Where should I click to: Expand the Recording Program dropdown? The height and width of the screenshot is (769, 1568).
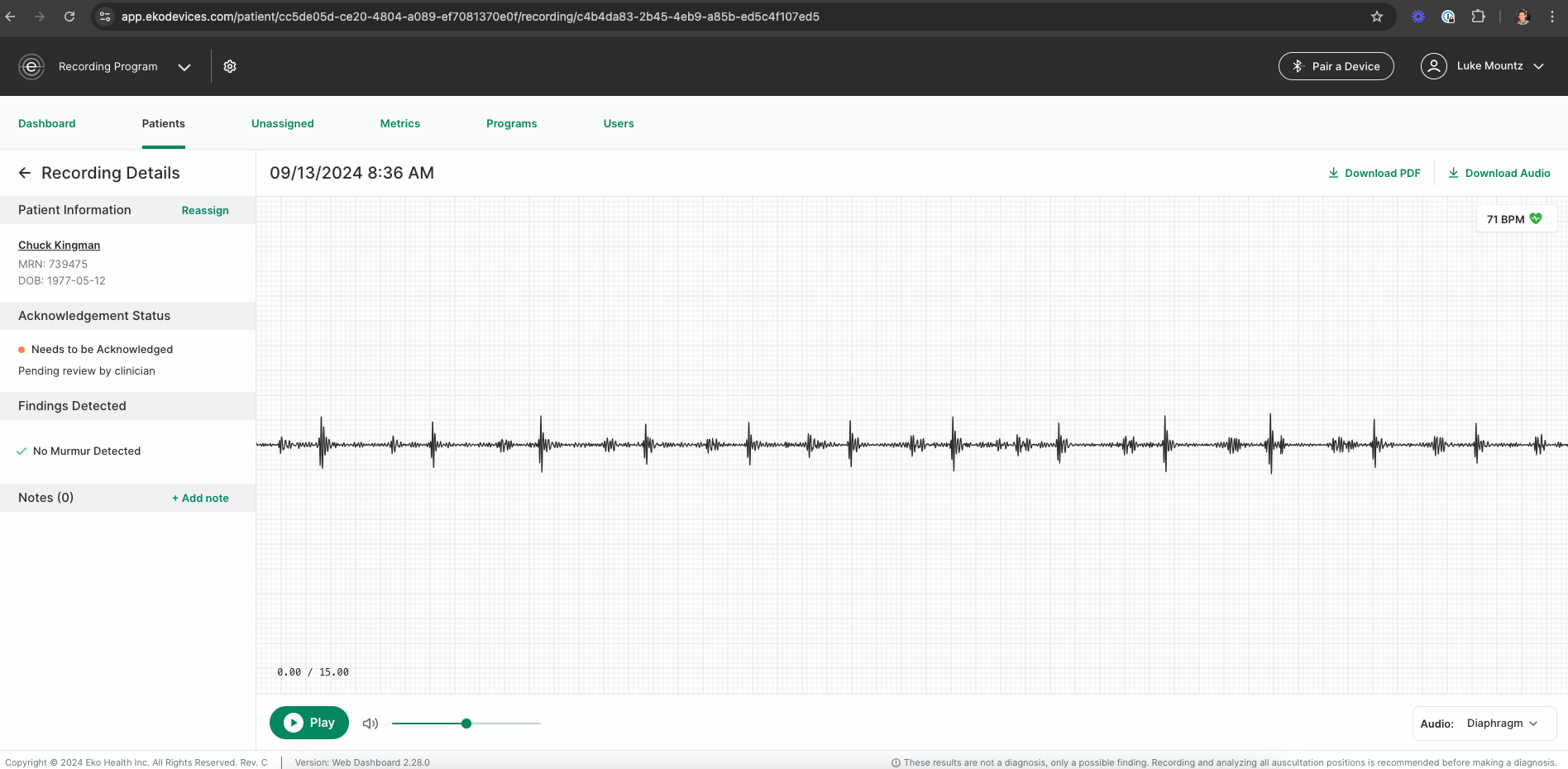(x=184, y=67)
